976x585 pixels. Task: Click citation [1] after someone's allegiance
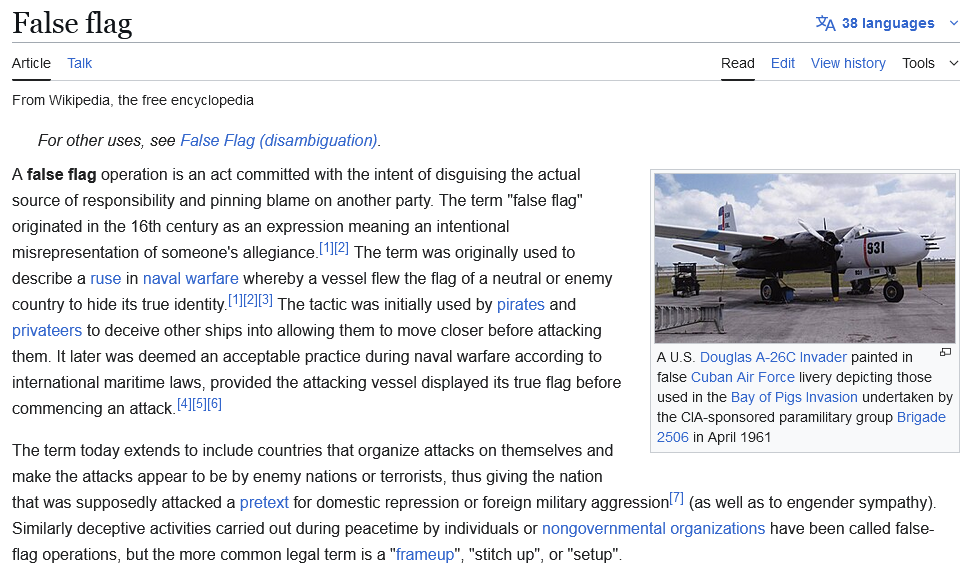326,248
